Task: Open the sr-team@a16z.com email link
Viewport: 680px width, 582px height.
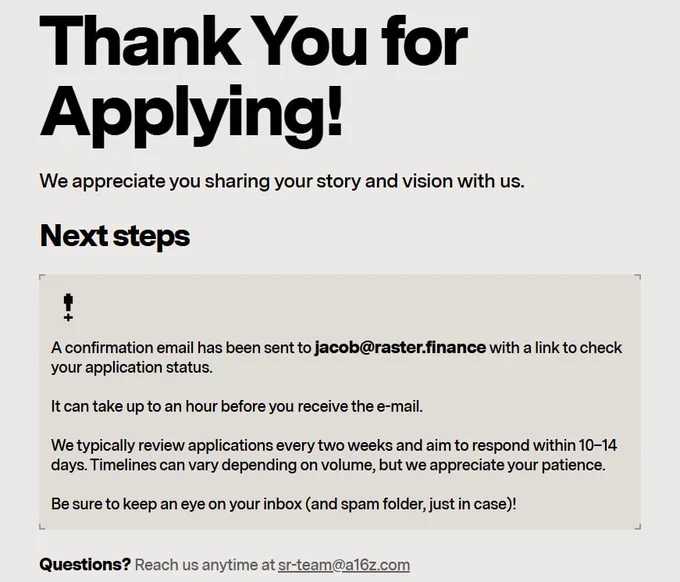Action: point(344,565)
